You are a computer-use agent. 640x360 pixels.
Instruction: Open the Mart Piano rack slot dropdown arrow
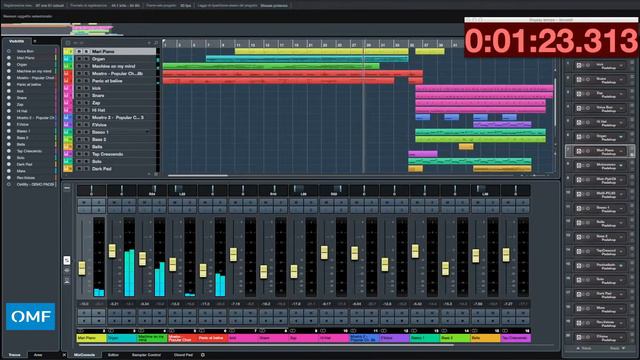click(621, 151)
